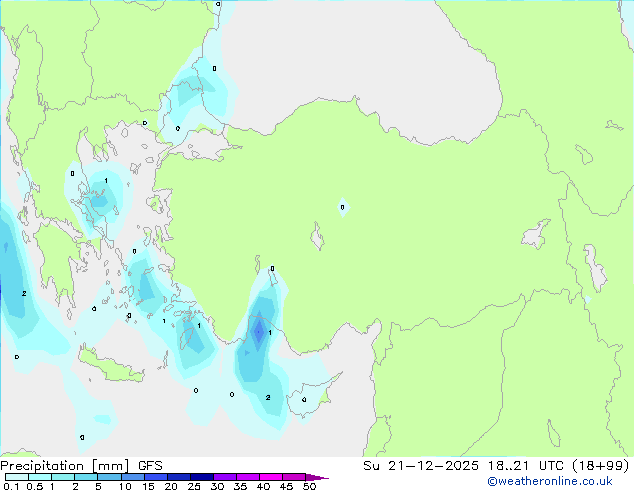The image size is (634, 490).
Task: Click the island of Crete on map
Action: coord(109,366)
